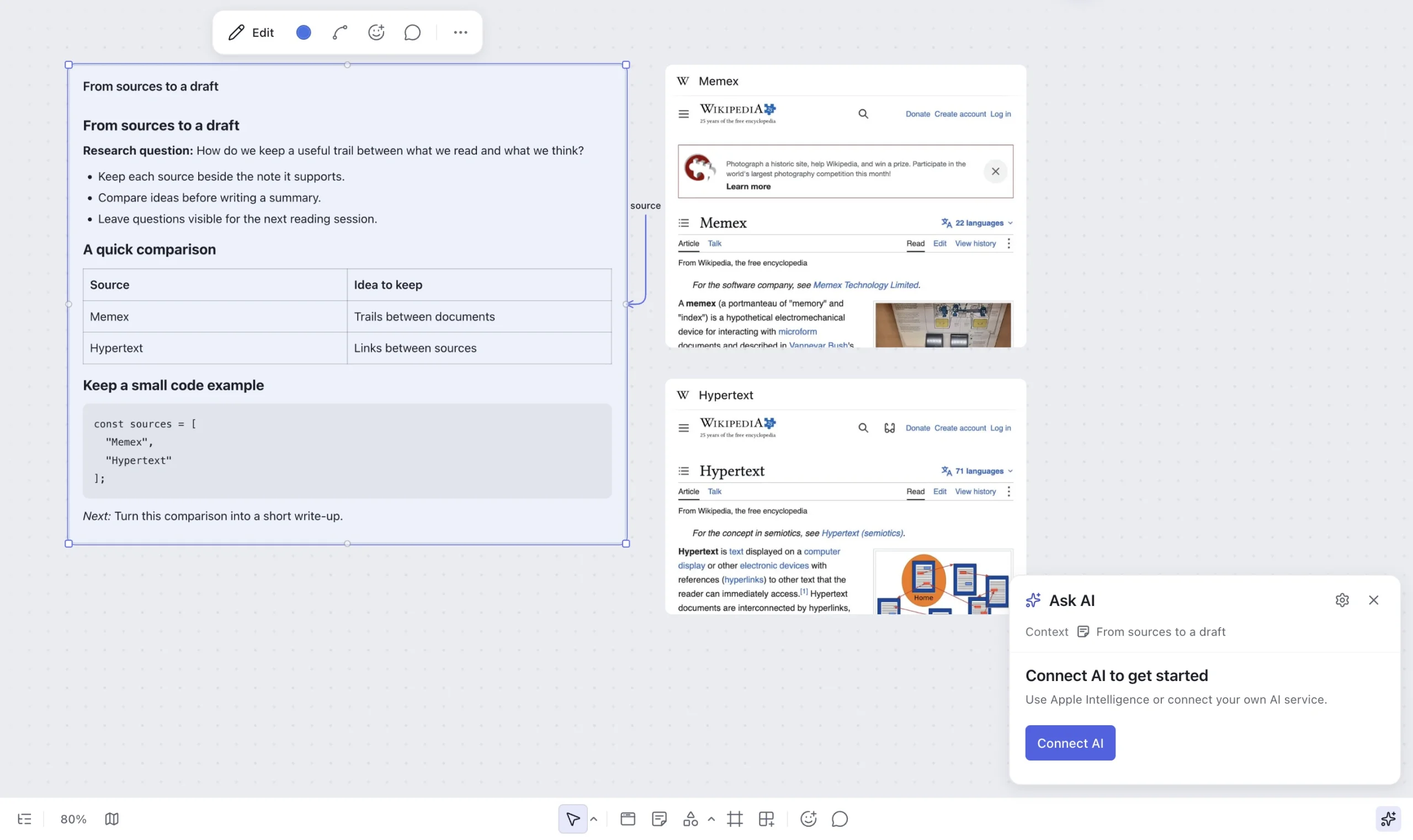Open the Talk tab on the Memex article
This screenshot has height=840, width=1413.
(714, 243)
